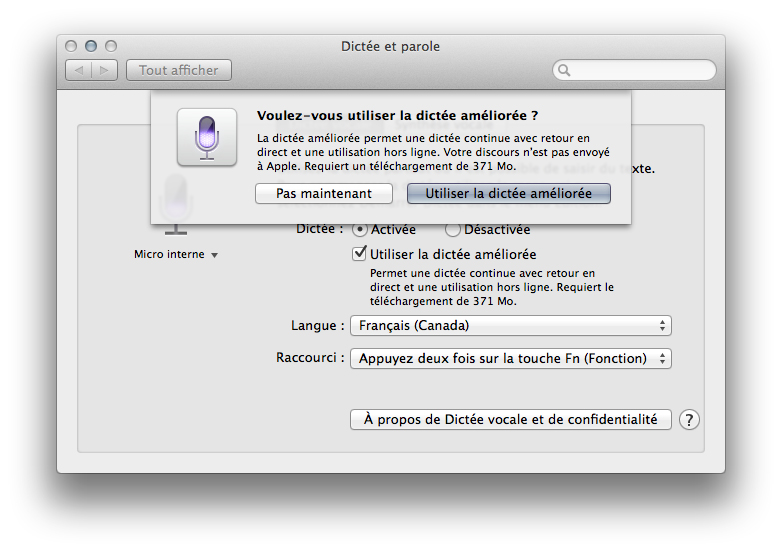
Task: Open the Raccourci dropdown menu
Action: pos(511,359)
